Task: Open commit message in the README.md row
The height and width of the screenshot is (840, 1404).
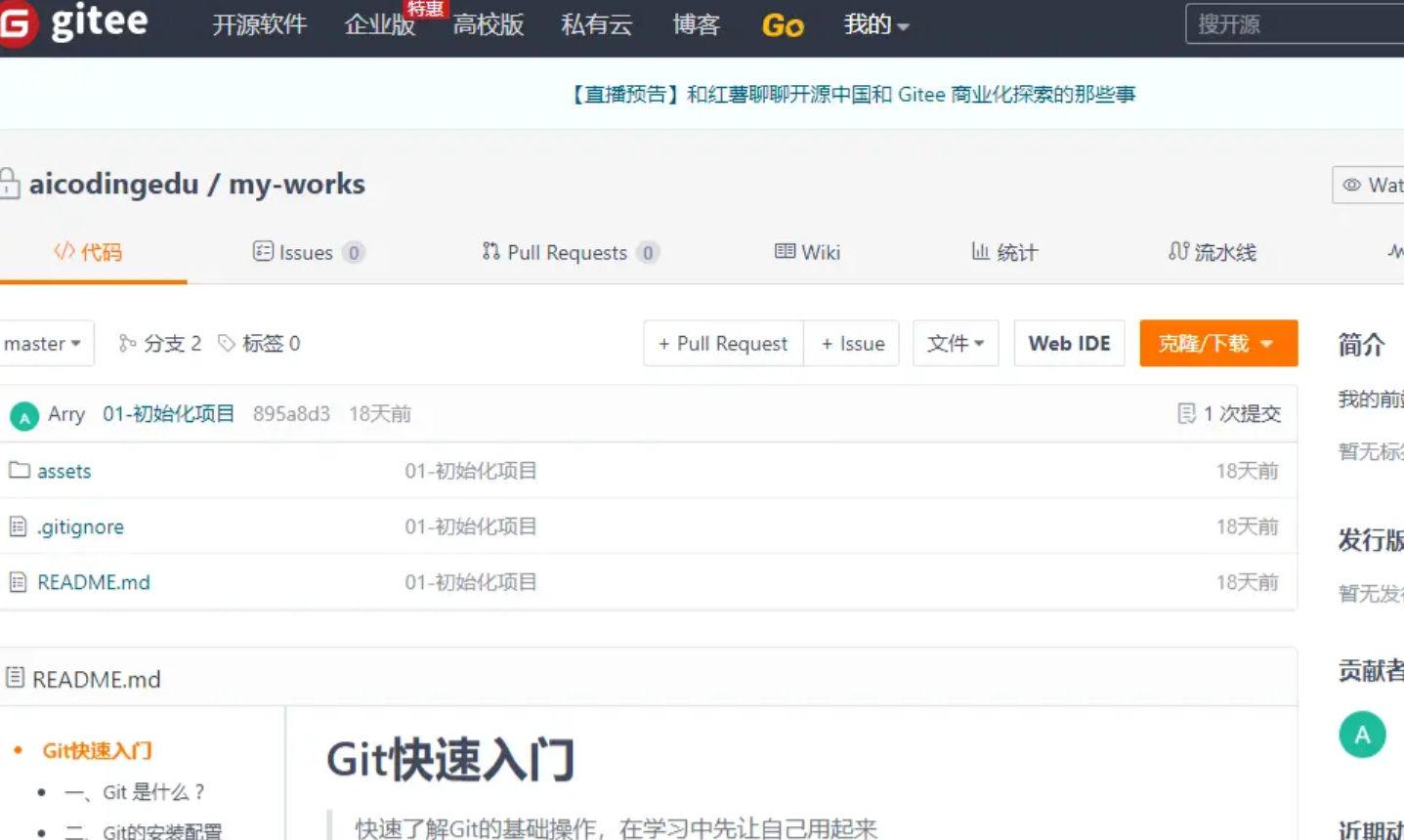Action: point(471,582)
